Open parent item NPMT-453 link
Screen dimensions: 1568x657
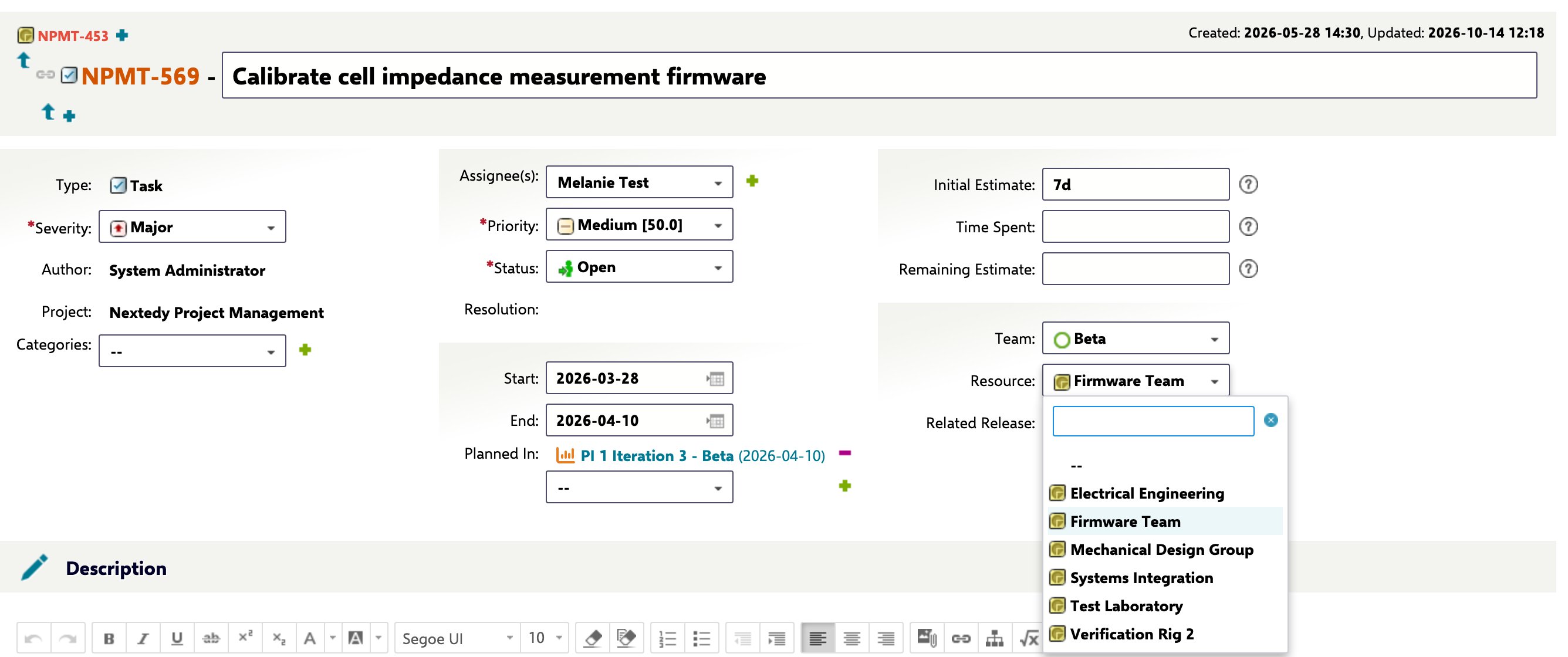72,36
